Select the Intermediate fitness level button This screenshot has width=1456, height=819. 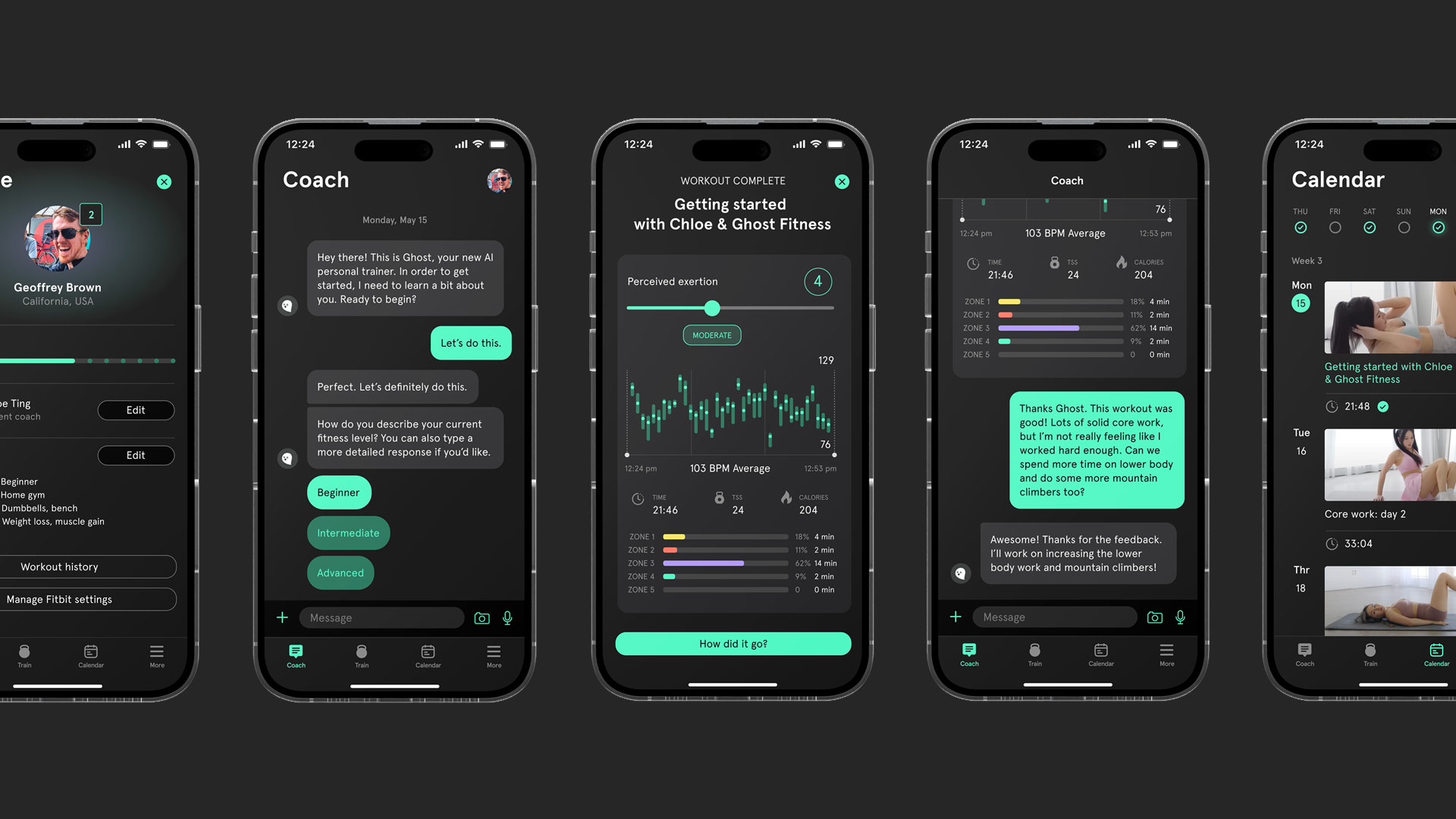pos(348,532)
